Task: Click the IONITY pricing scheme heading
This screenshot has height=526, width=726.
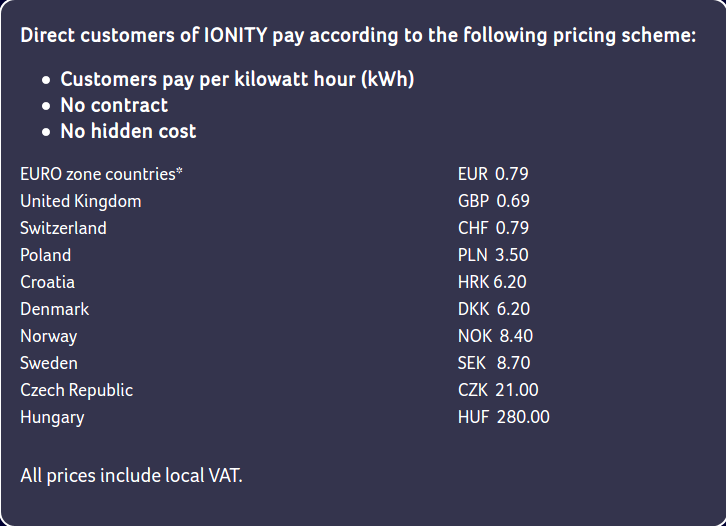Action: coord(358,36)
